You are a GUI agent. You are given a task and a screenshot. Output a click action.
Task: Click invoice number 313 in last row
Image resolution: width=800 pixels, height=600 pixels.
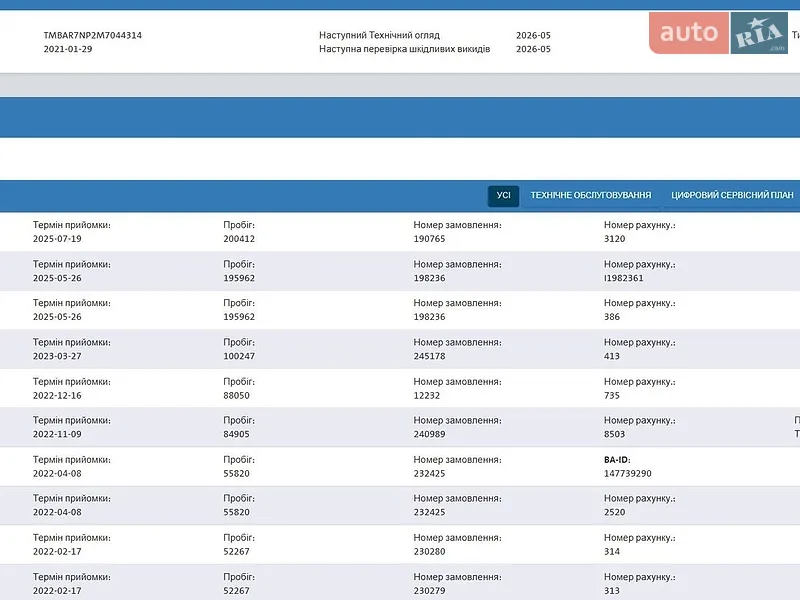[x=612, y=591]
